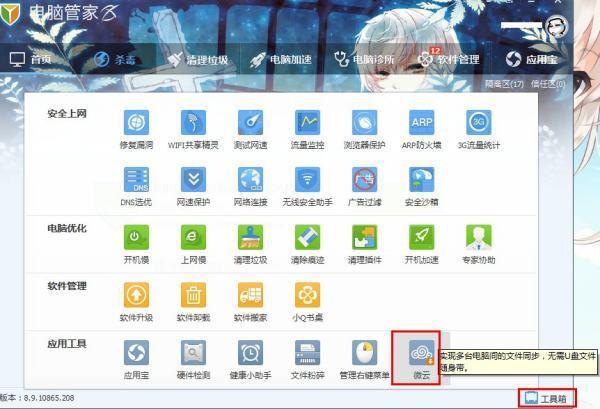The width and height of the screenshot is (600, 409).
Task: Open 软件升级 software upgrade tool
Action: click(136, 302)
